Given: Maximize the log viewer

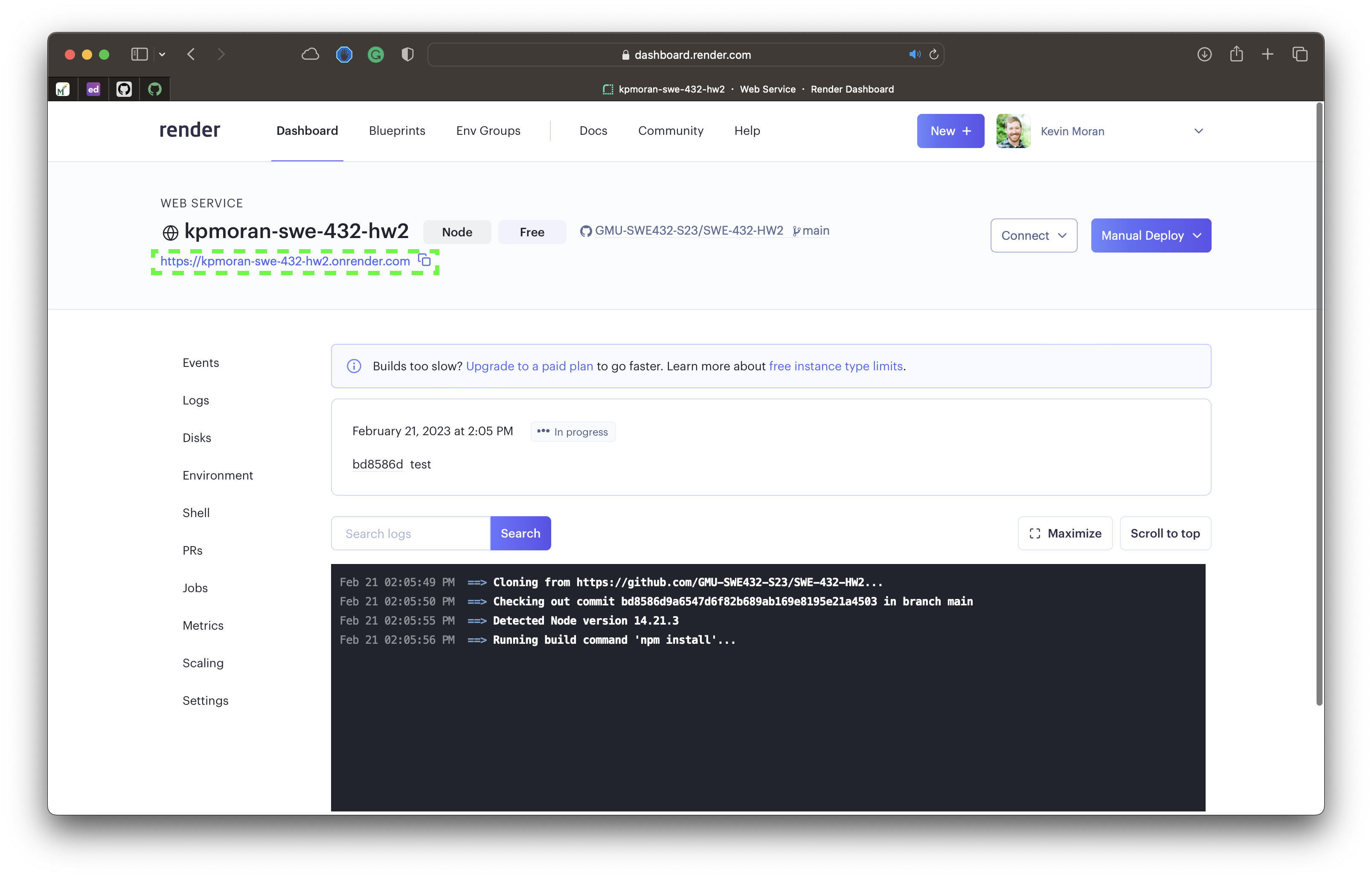Looking at the screenshot, I should 1065,534.
